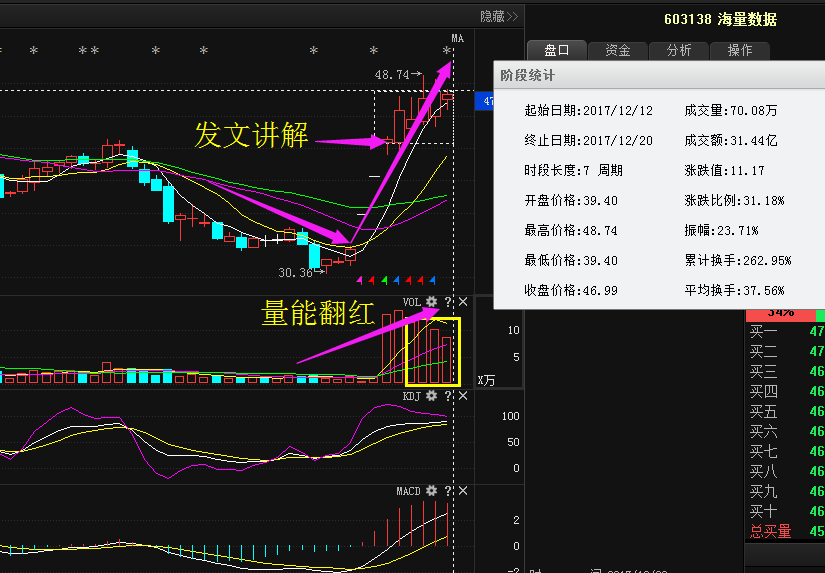Select the 买四 order book row
825x573 pixels.
click(x=786, y=391)
